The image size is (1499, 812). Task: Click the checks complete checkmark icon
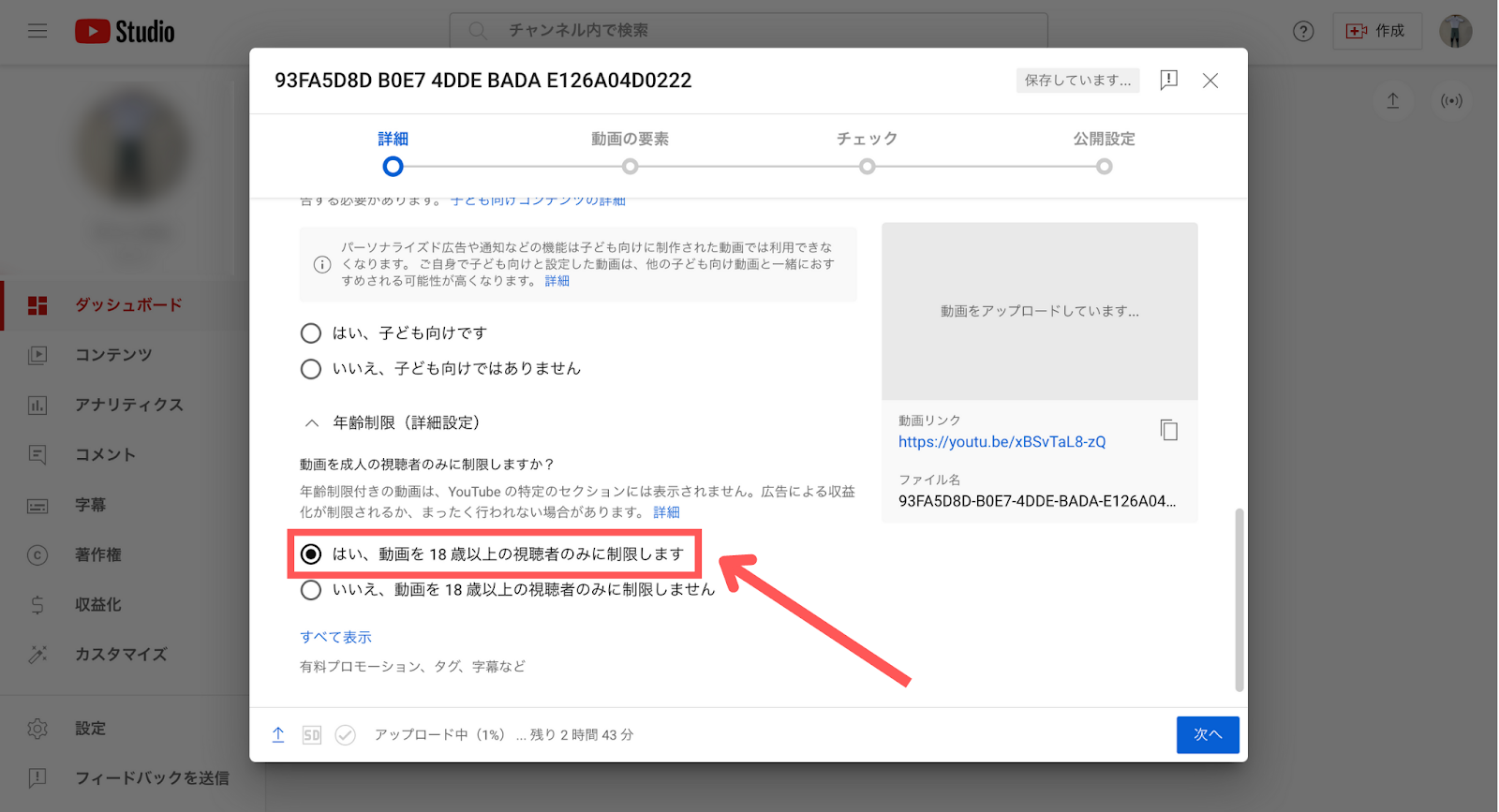point(346,735)
